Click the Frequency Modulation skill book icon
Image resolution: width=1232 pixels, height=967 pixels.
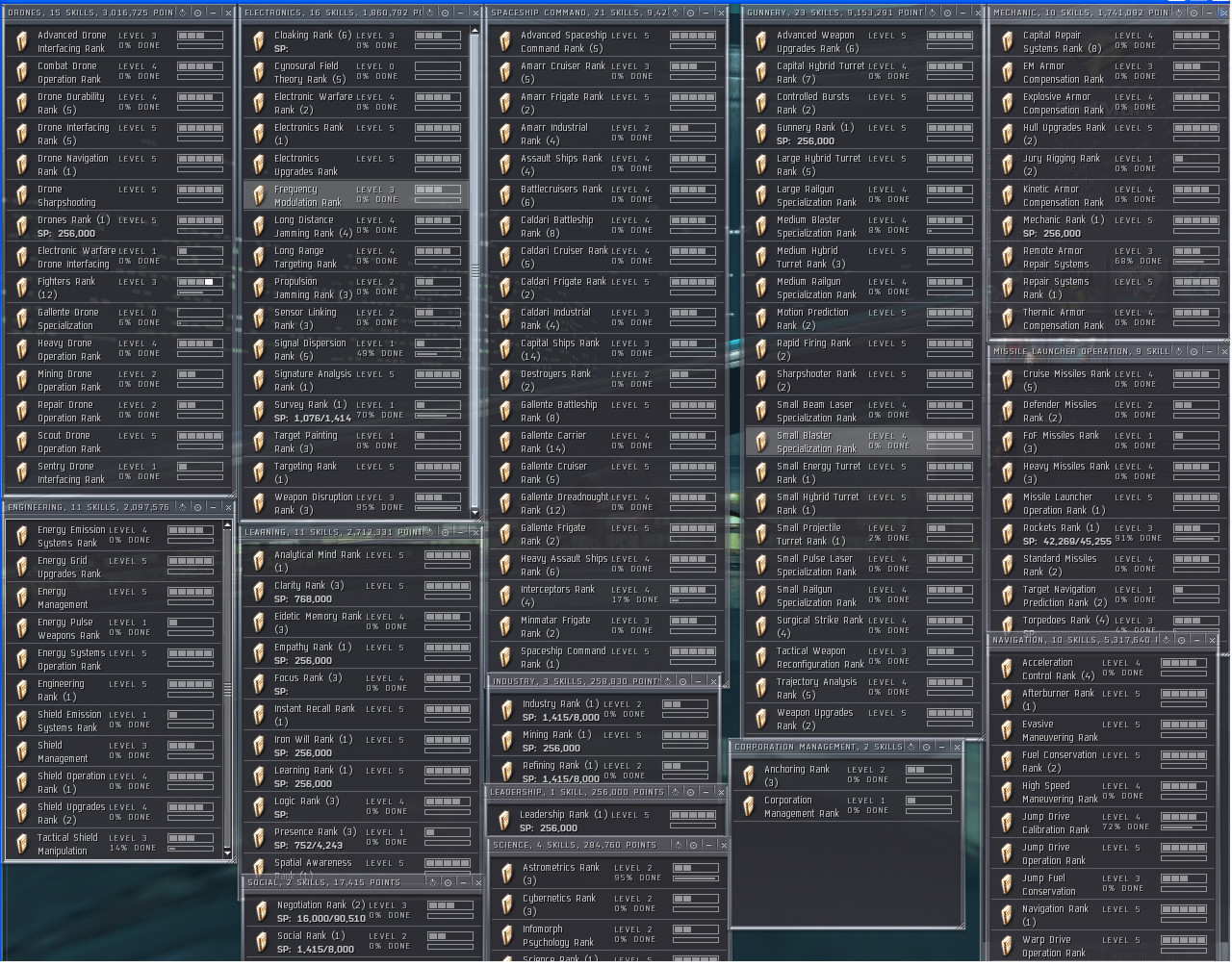pyautogui.click(x=258, y=195)
